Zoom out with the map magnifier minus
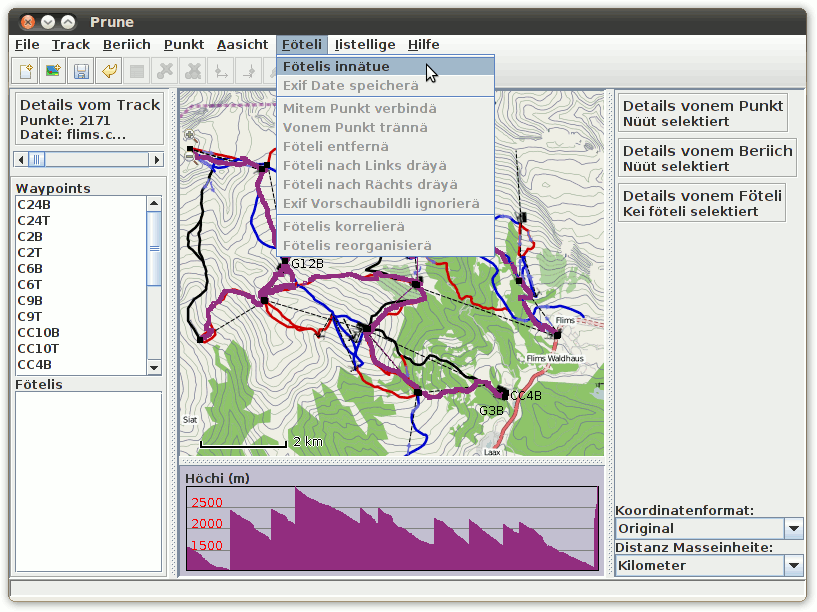The width and height of the screenshot is (817, 612). point(190,155)
